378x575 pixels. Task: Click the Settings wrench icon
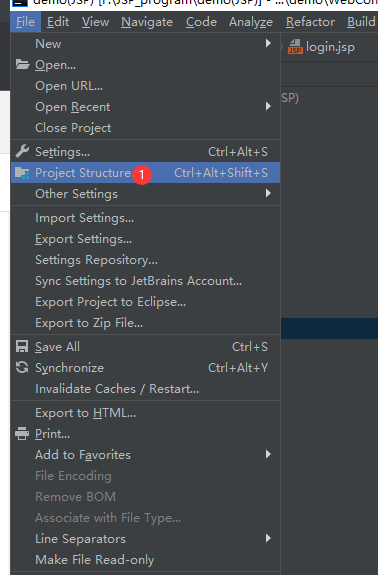(22, 151)
